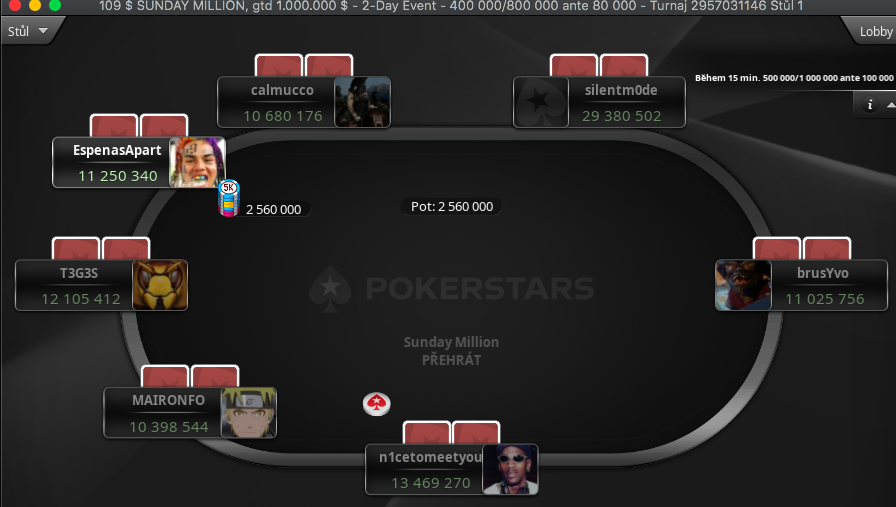Open the Lobby tab

pos(874,31)
